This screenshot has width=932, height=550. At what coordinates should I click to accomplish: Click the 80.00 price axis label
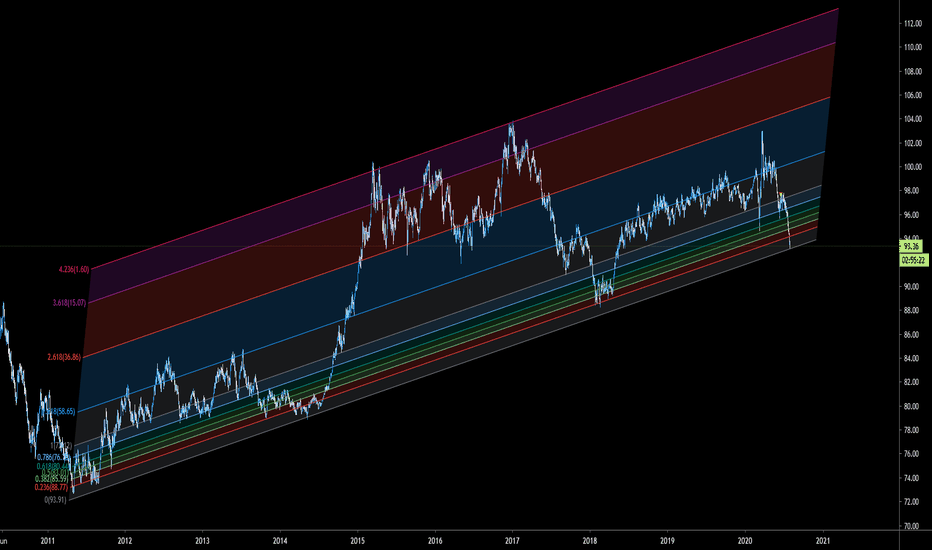[913, 407]
